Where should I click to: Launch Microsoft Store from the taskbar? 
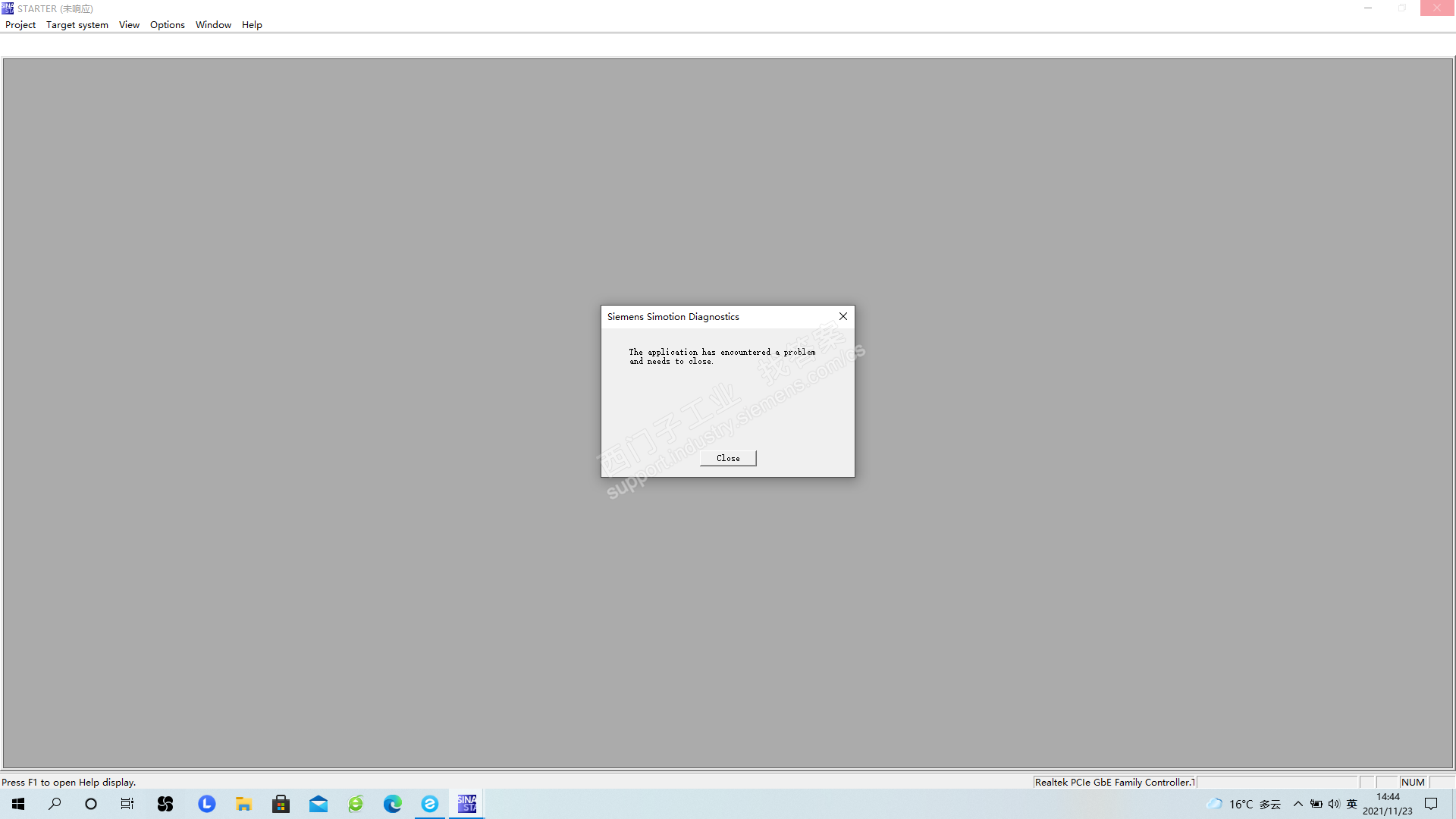pyautogui.click(x=281, y=804)
